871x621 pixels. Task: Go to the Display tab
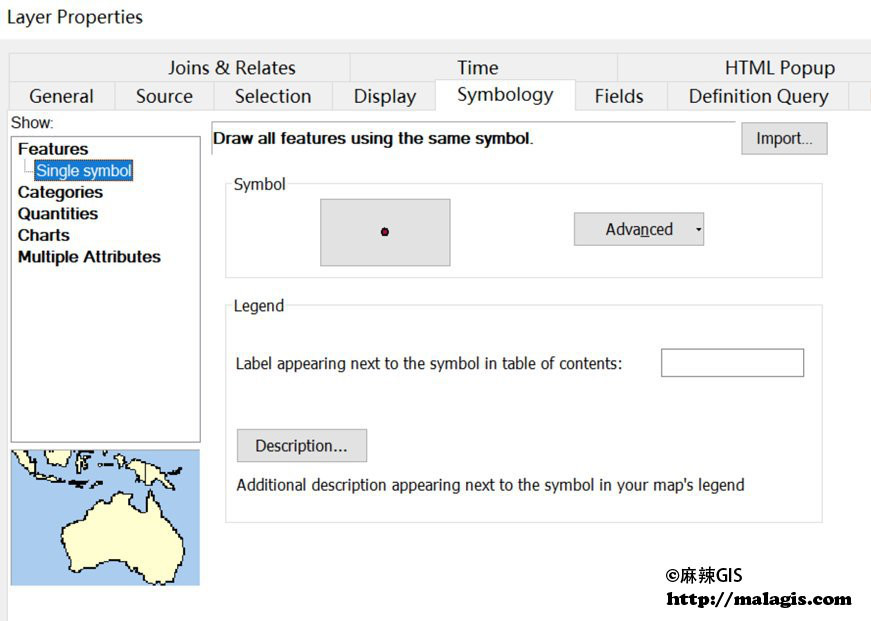click(384, 96)
